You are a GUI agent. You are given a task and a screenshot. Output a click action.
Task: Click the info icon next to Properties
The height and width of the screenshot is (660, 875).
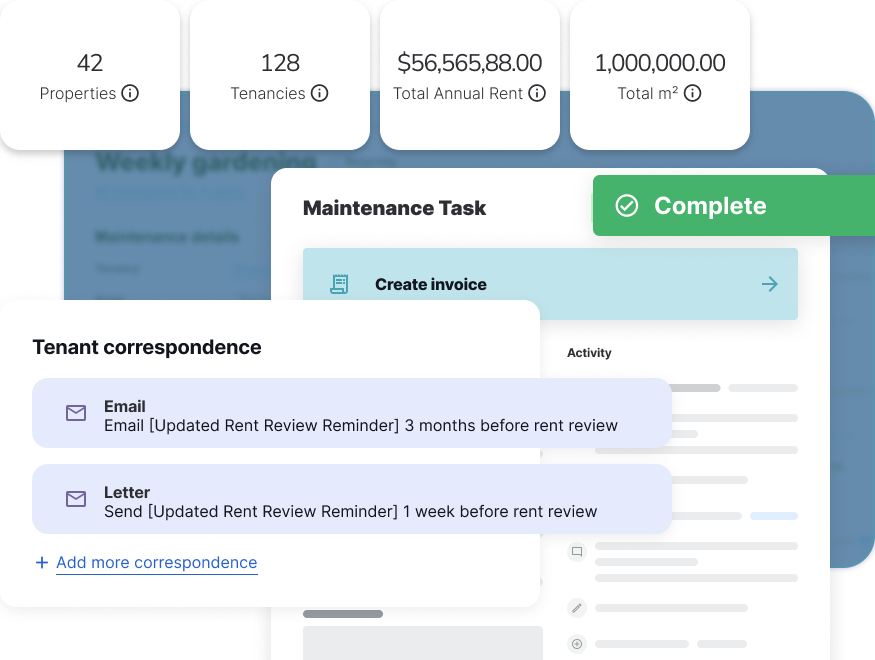coord(130,93)
